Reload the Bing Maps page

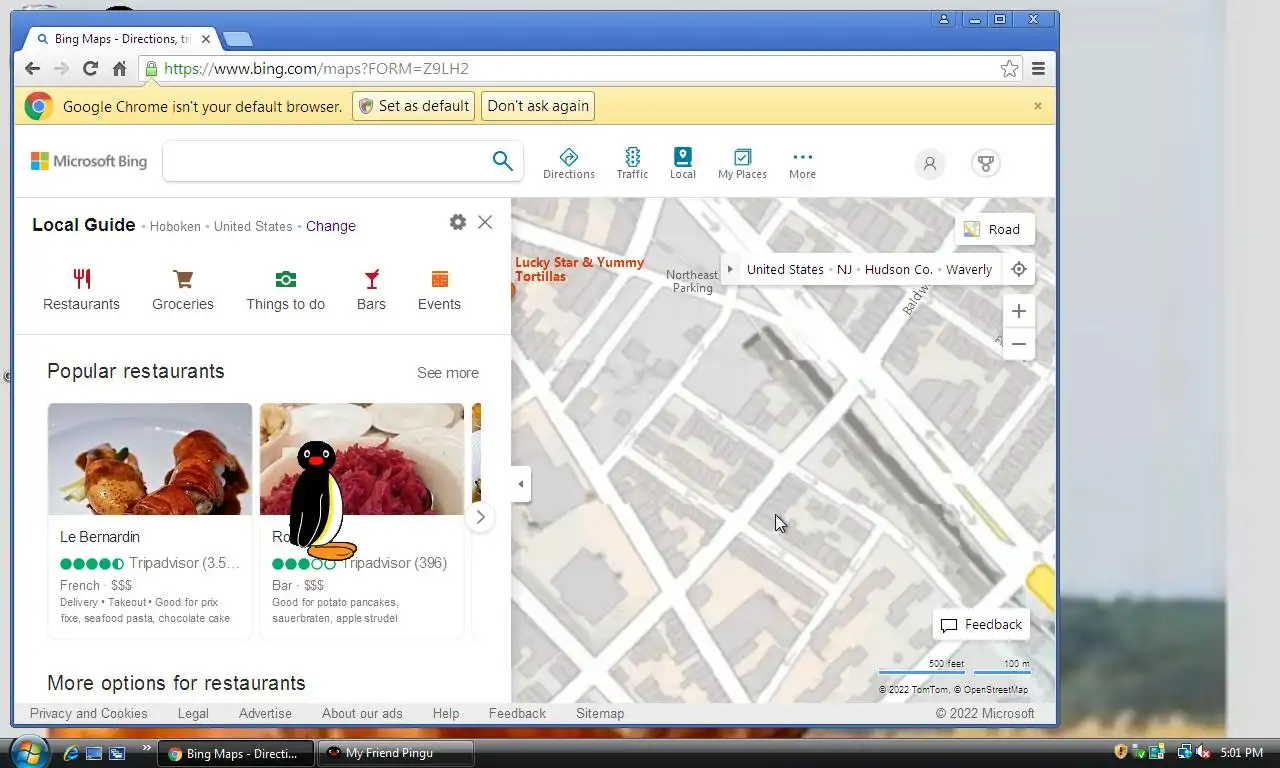90,69
